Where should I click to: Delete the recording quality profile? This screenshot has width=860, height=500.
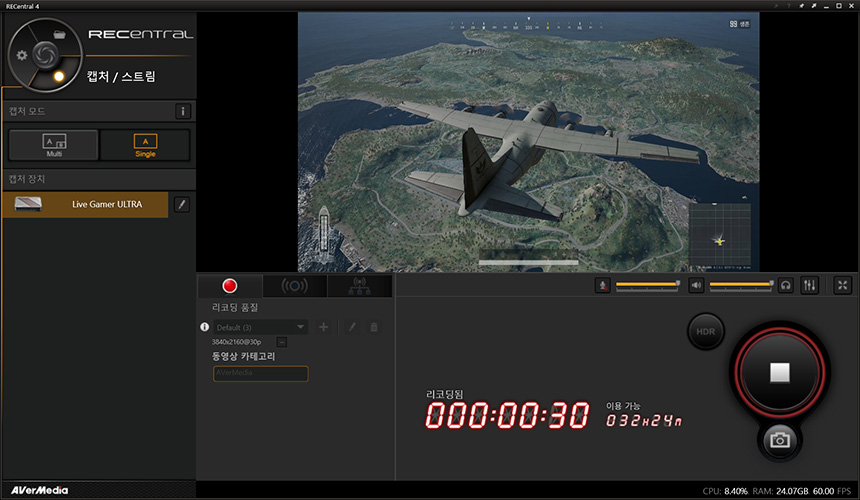(x=374, y=327)
